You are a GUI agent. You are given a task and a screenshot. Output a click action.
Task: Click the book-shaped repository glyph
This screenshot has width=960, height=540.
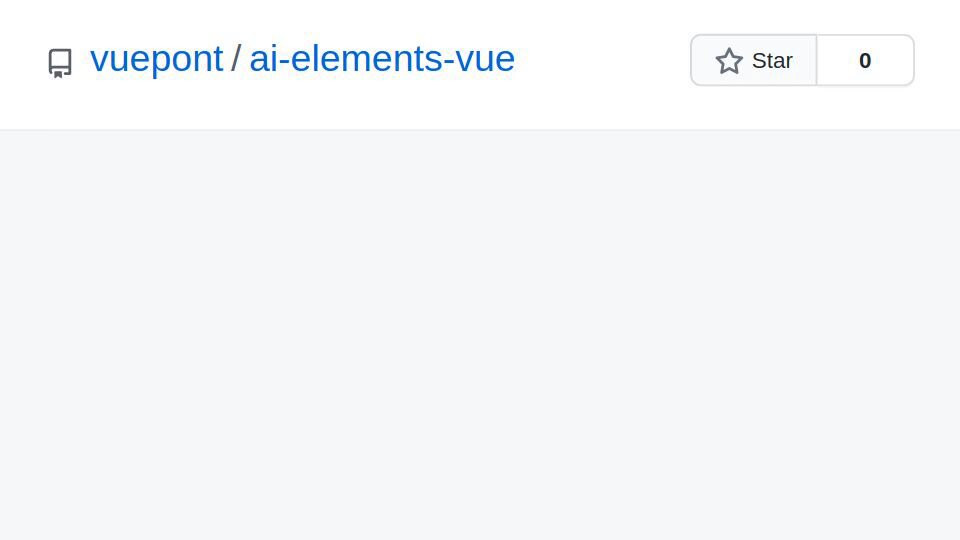click(x=60, y=63)
